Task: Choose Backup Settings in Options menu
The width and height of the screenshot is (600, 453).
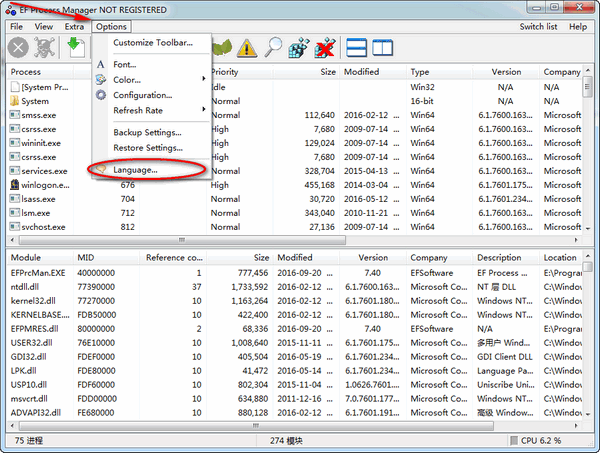Action: click(147, 132)
